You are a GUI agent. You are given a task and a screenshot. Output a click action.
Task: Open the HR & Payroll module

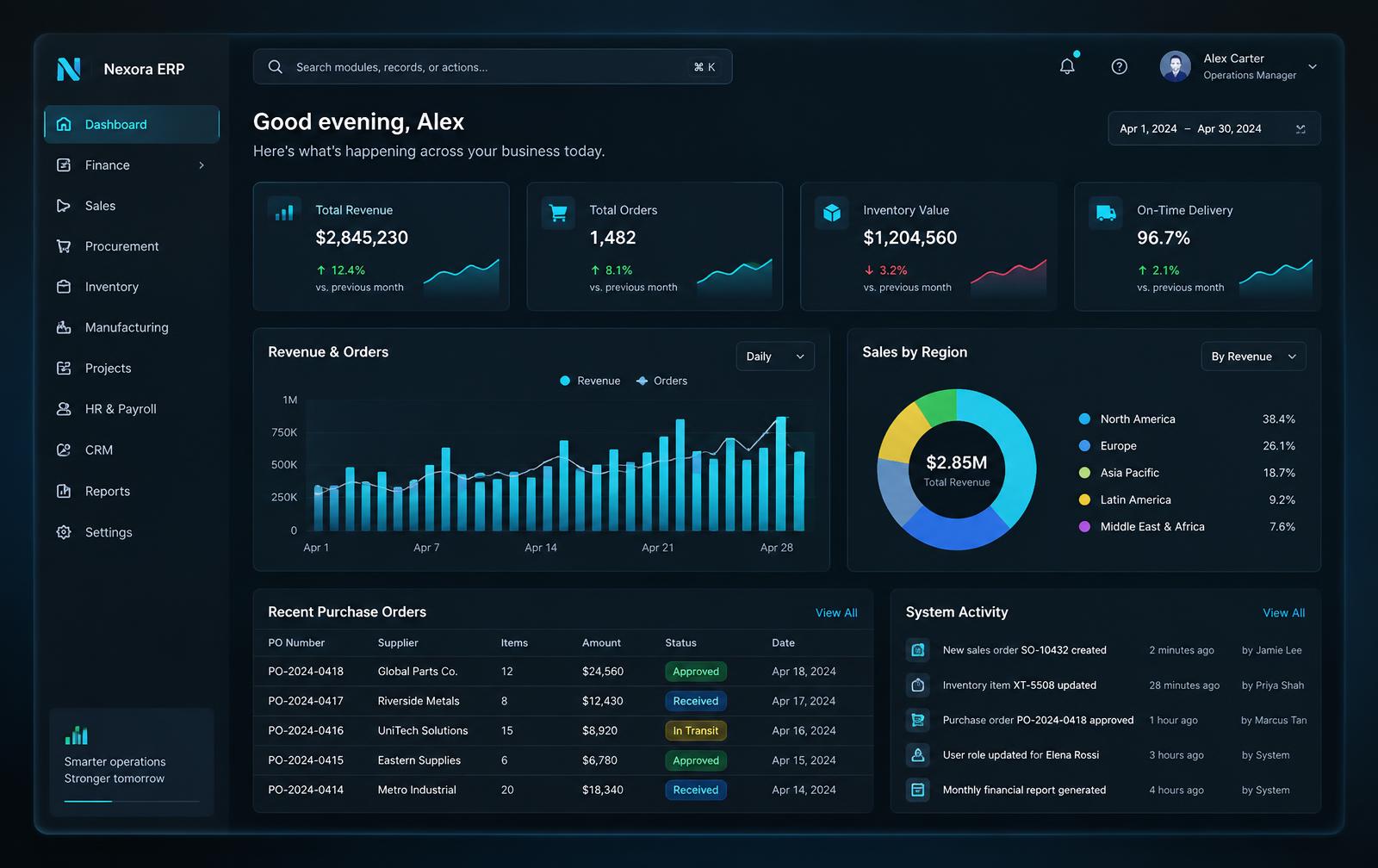click(x=132, y=409)
